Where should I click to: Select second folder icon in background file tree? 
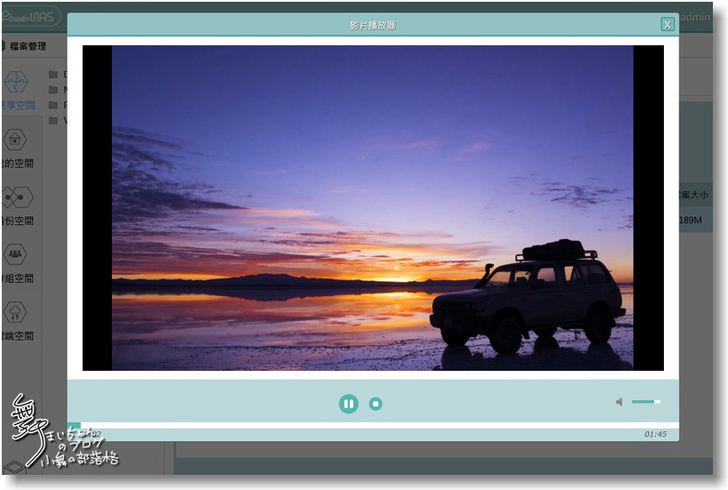pos(53,90)
